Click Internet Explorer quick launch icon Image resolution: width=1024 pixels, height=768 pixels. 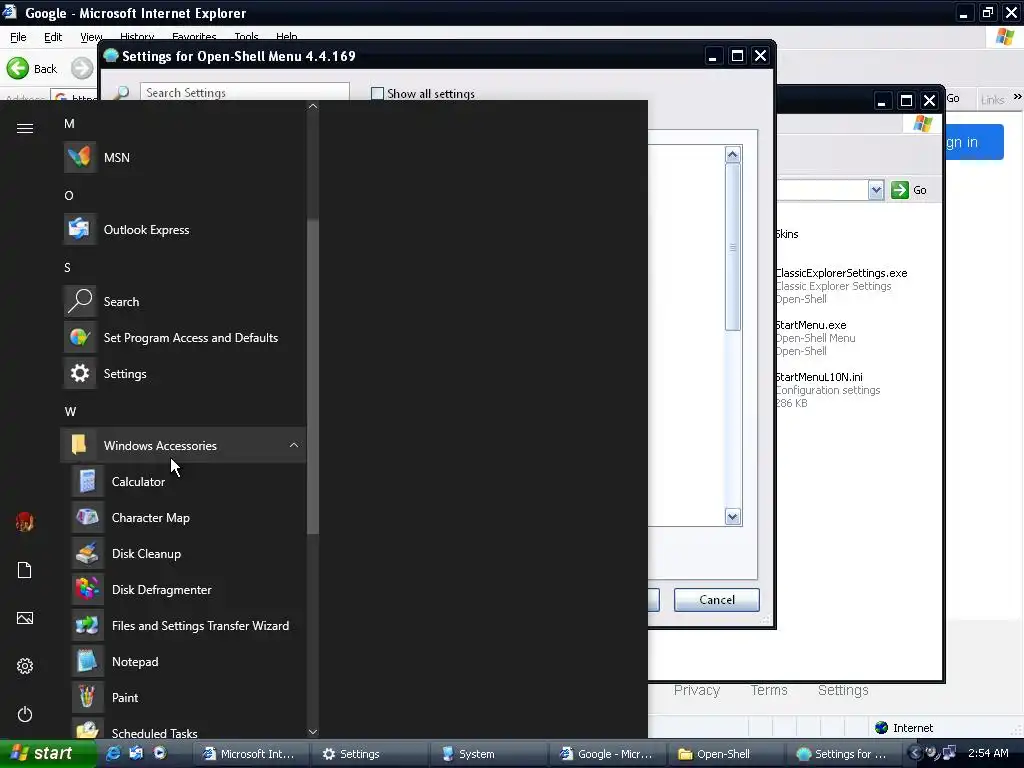tap(113, 753)
